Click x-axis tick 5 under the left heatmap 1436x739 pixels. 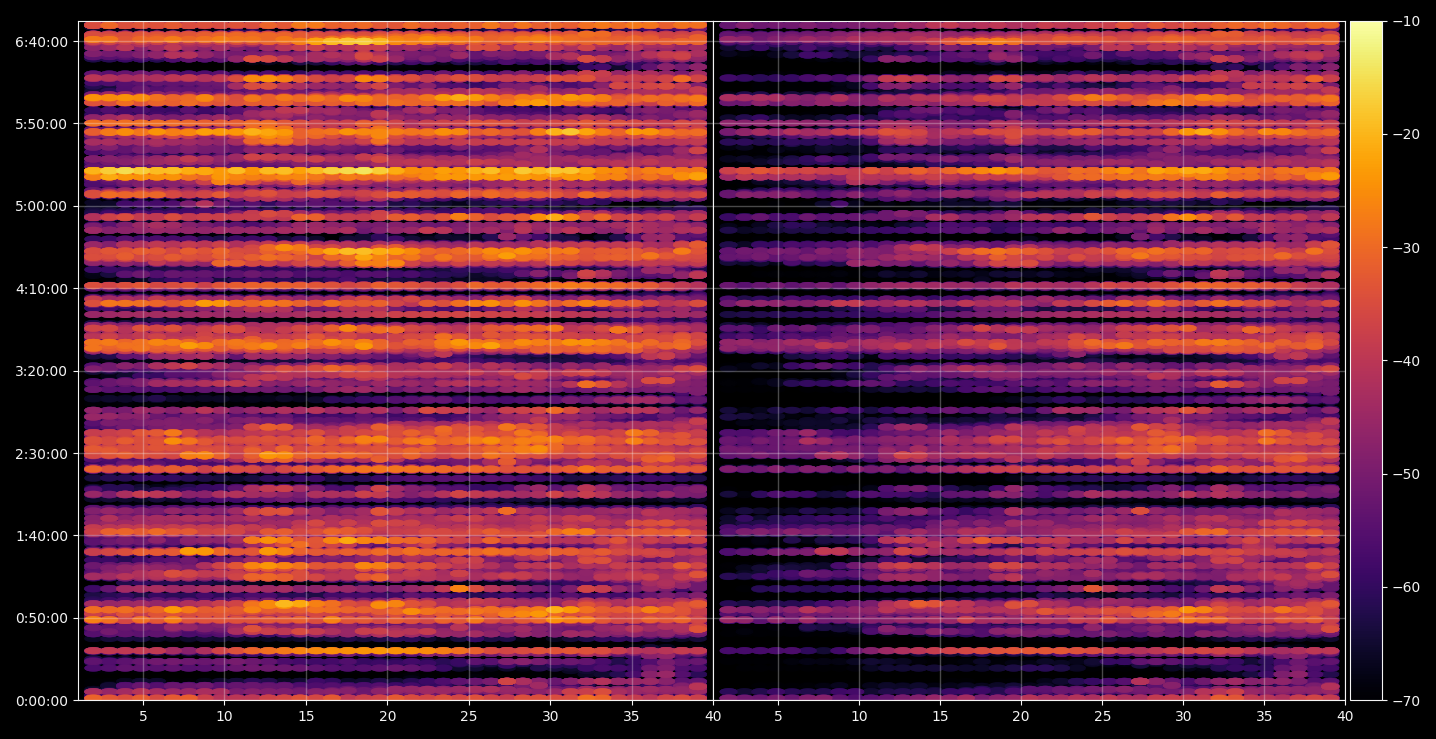tap(143, 716)
